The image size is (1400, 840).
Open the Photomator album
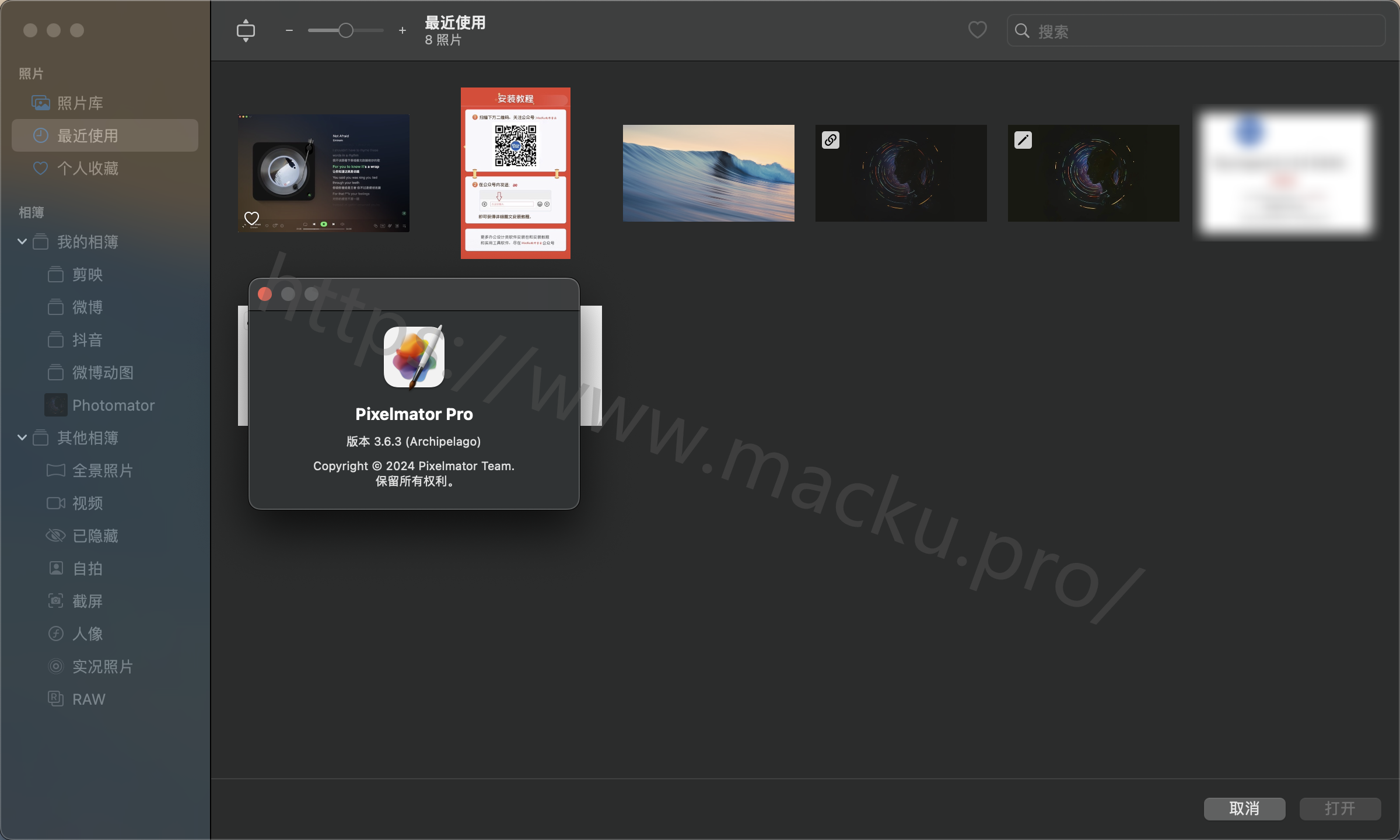105,405
